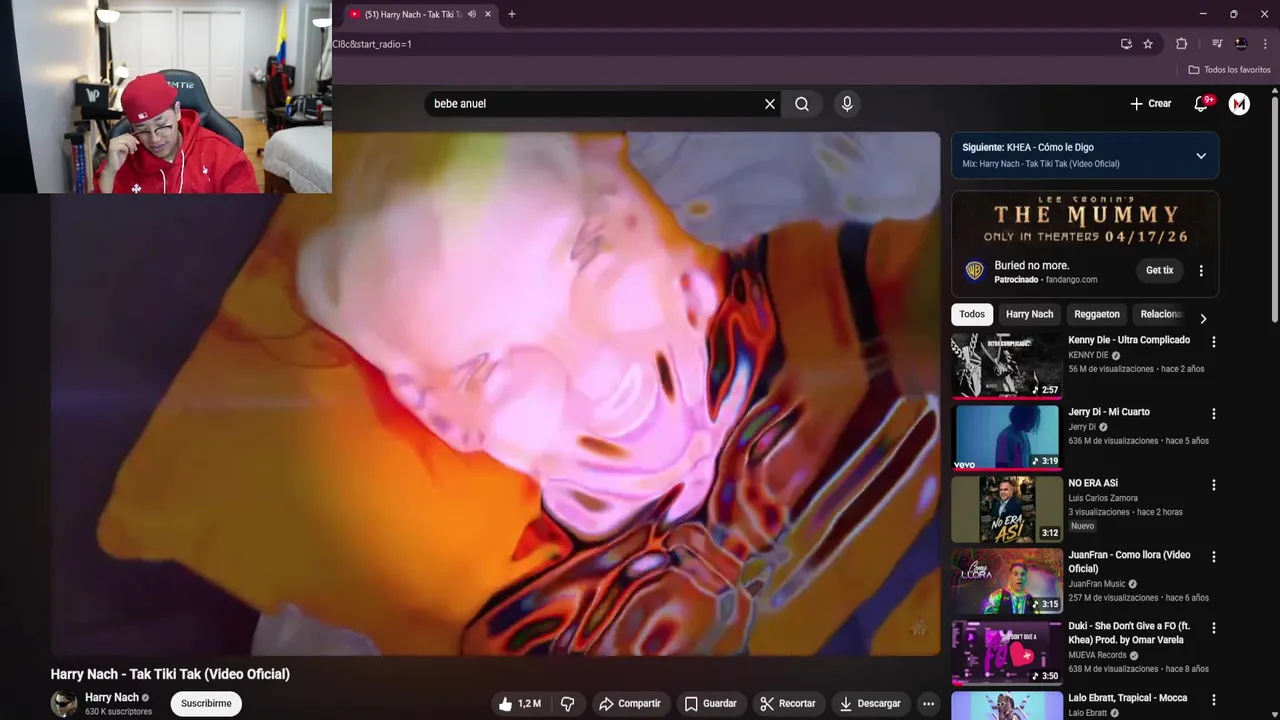The width and height of the screenshot is (1280, 720).
Task: Open Duki - She Don't Give a FO thumbnail
Action: click(x=1006, y=652)
